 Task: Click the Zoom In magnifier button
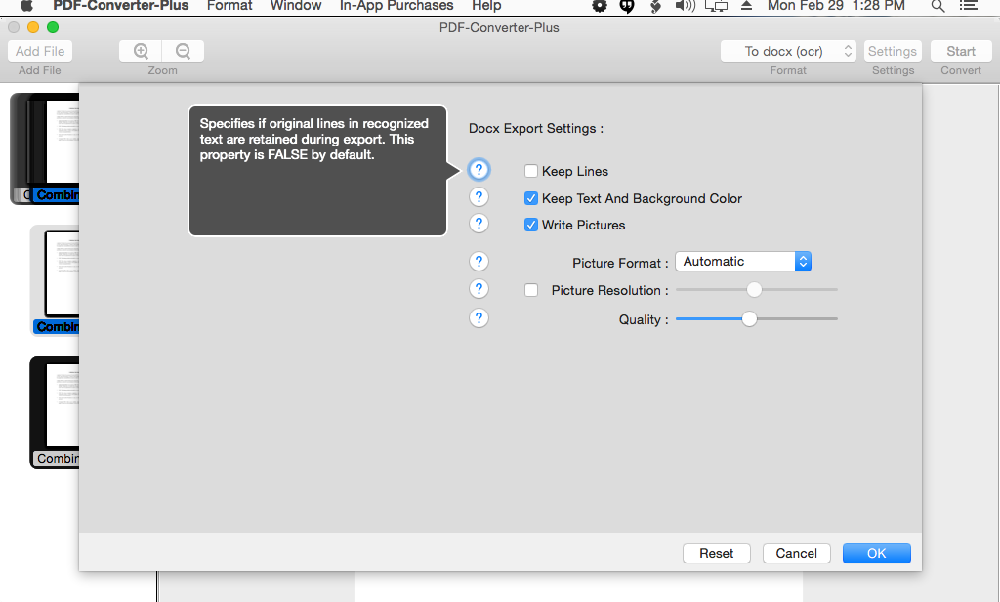(140, 51)
